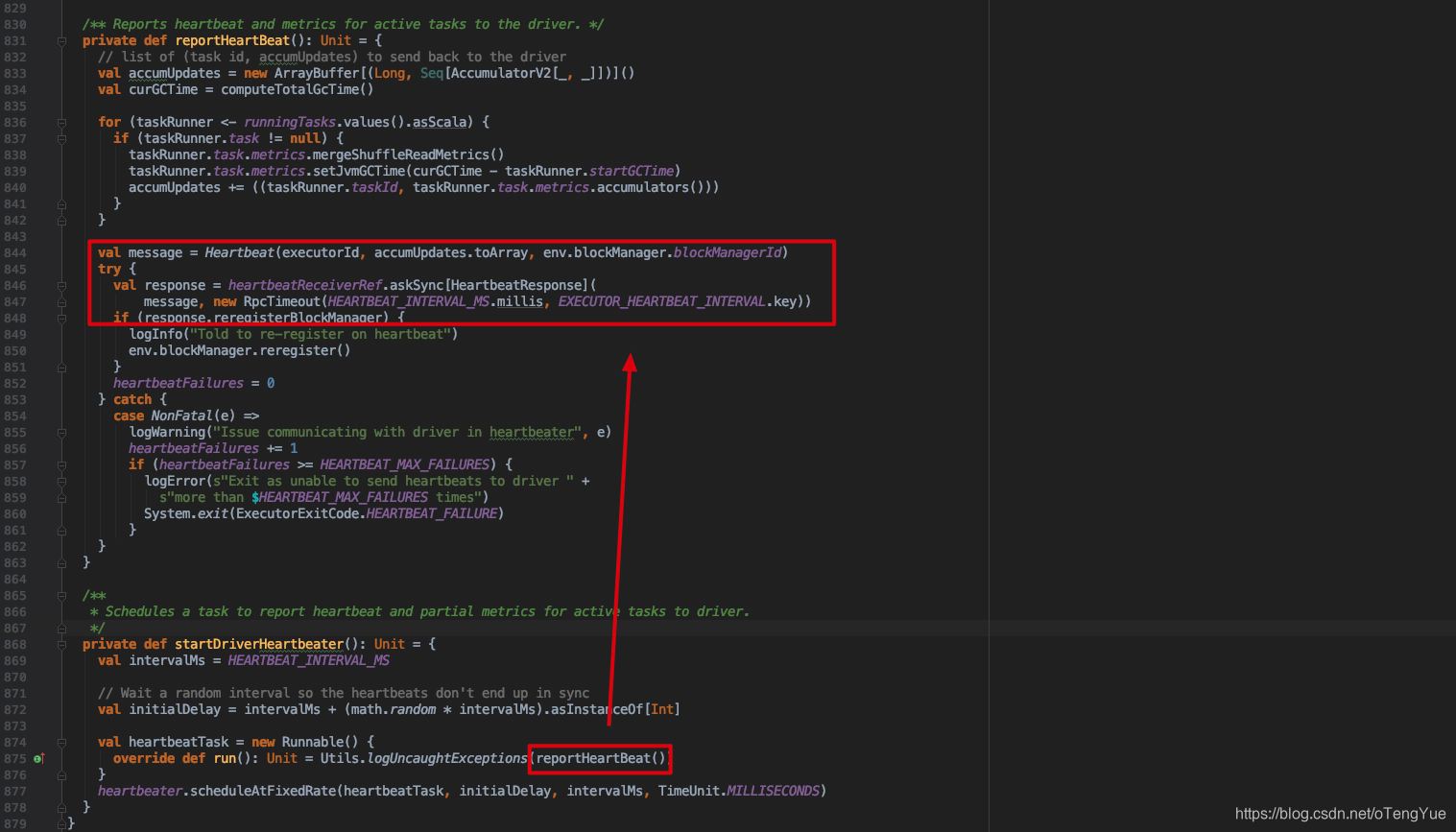Click HEARTBEAT_MAX_FAILURES on line 857
The width and height of the screenshot is (1456, 832).
pyautogui.click(x=405, y=464)
